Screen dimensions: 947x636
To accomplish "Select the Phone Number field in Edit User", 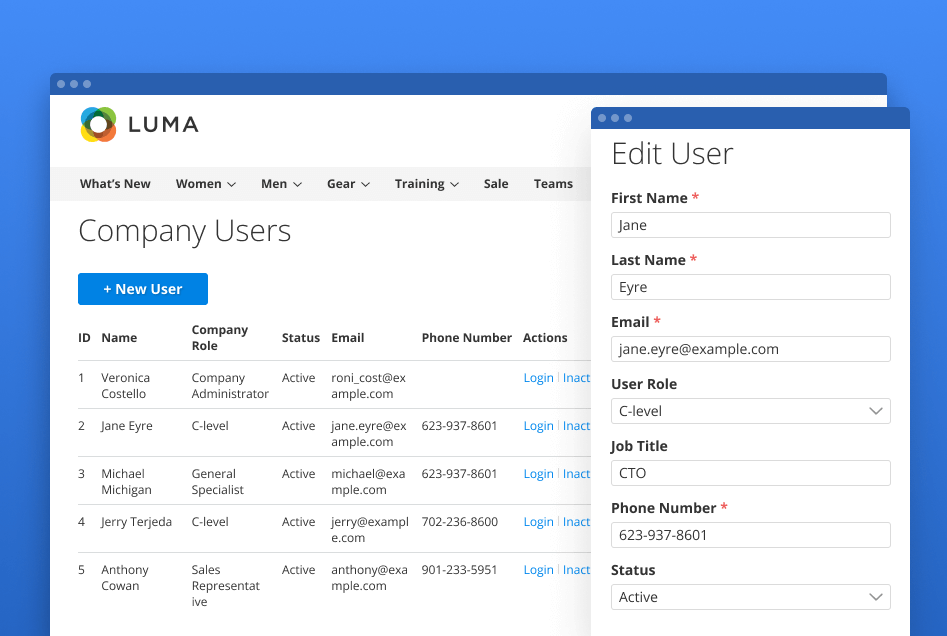I will coord(750,535).
